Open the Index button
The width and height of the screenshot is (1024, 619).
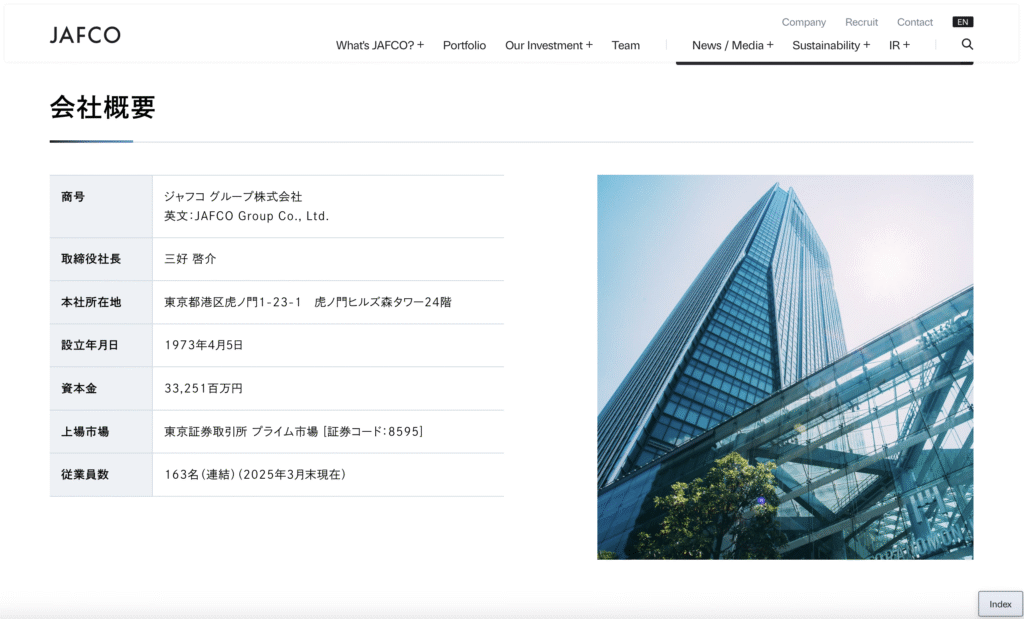coord(1000,604)
